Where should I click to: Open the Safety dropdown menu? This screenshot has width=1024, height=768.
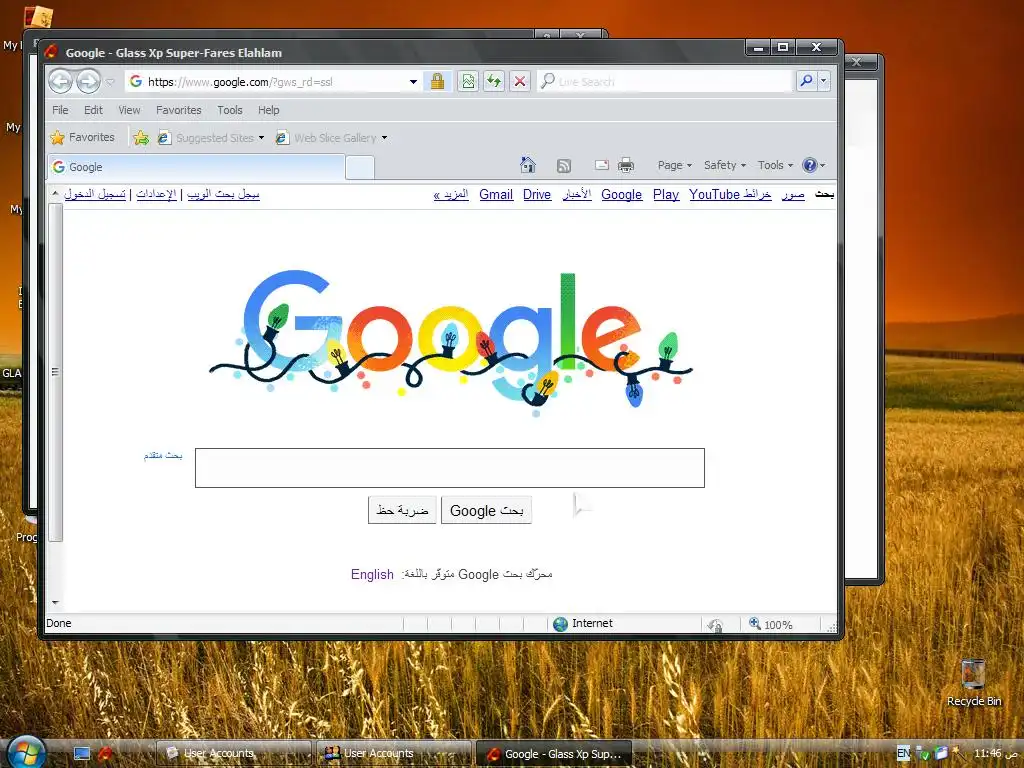click(725, 165)
